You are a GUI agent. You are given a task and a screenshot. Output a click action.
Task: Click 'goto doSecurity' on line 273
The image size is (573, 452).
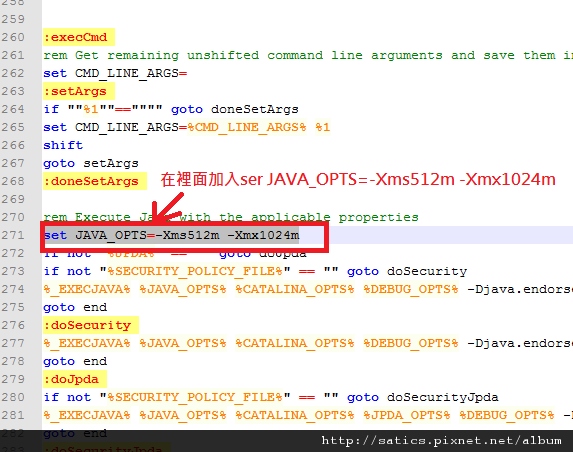click(x=407, y=271)
